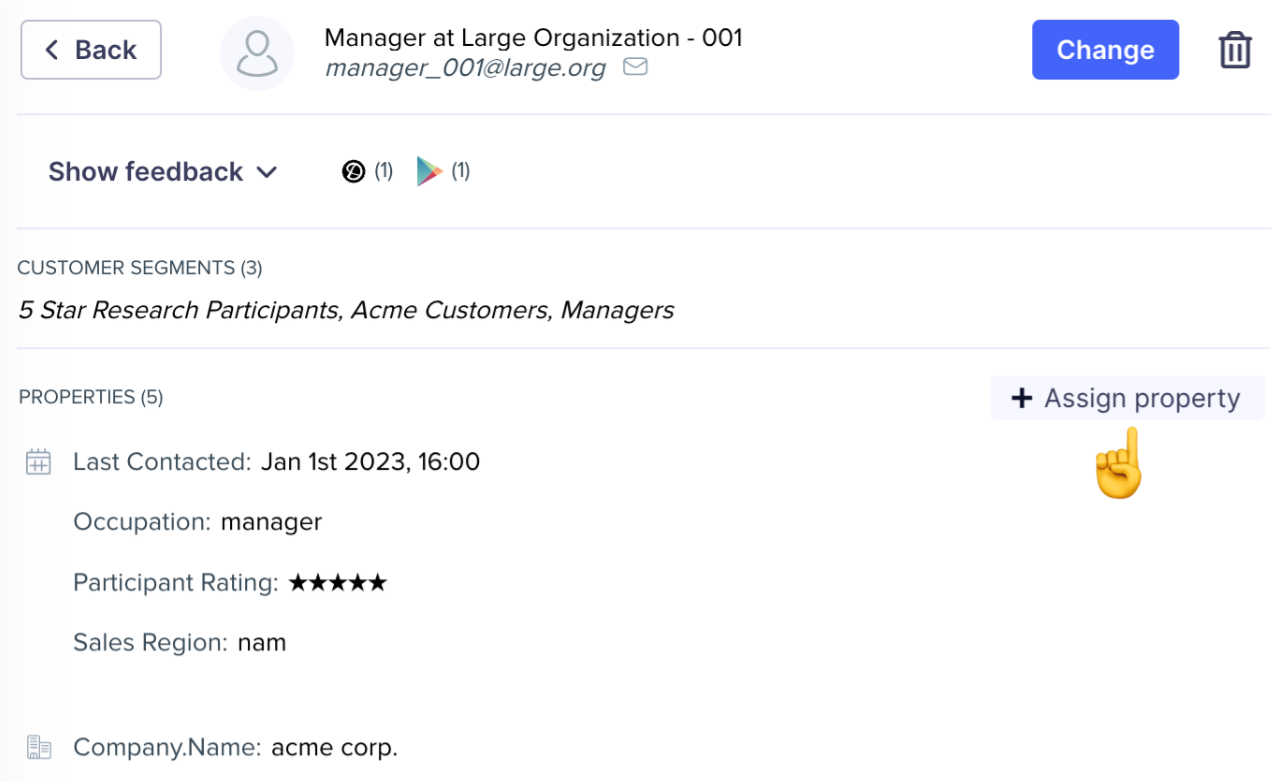Click the Last Contacted date value
The image size is (1278, 782).
(370, 462)
